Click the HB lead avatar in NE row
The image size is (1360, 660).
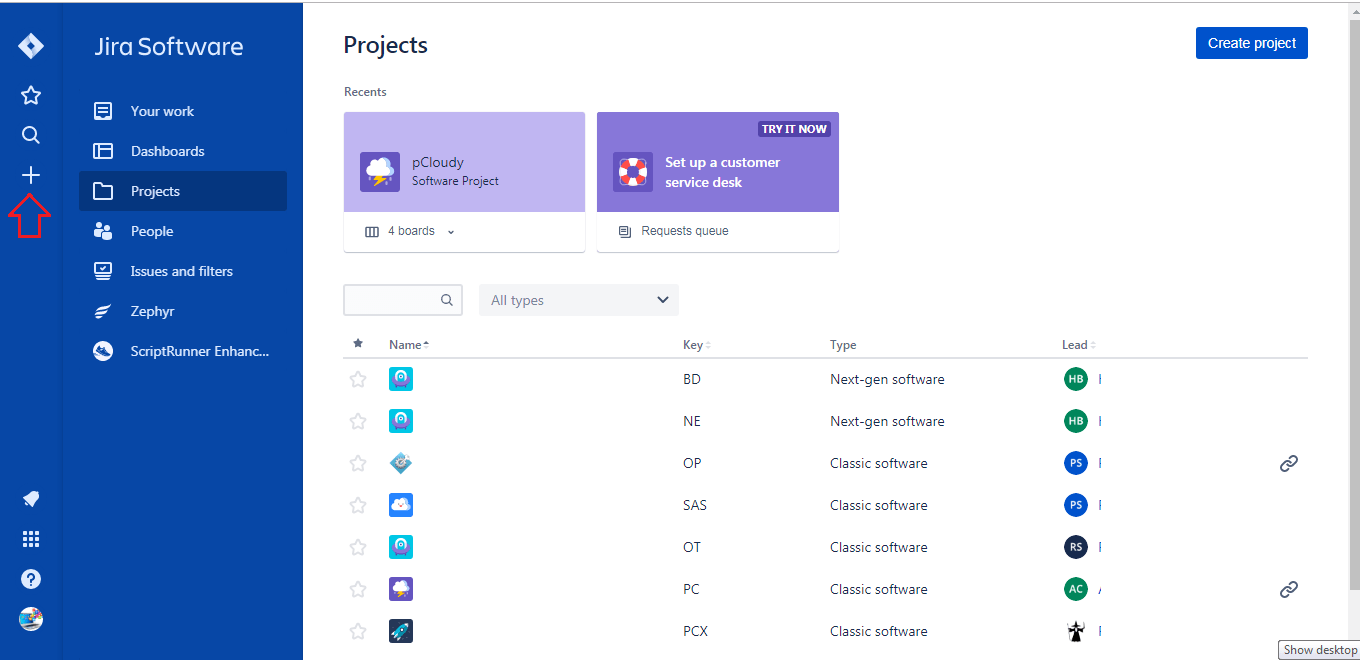pyautogui.click(x=1076, y=421)
